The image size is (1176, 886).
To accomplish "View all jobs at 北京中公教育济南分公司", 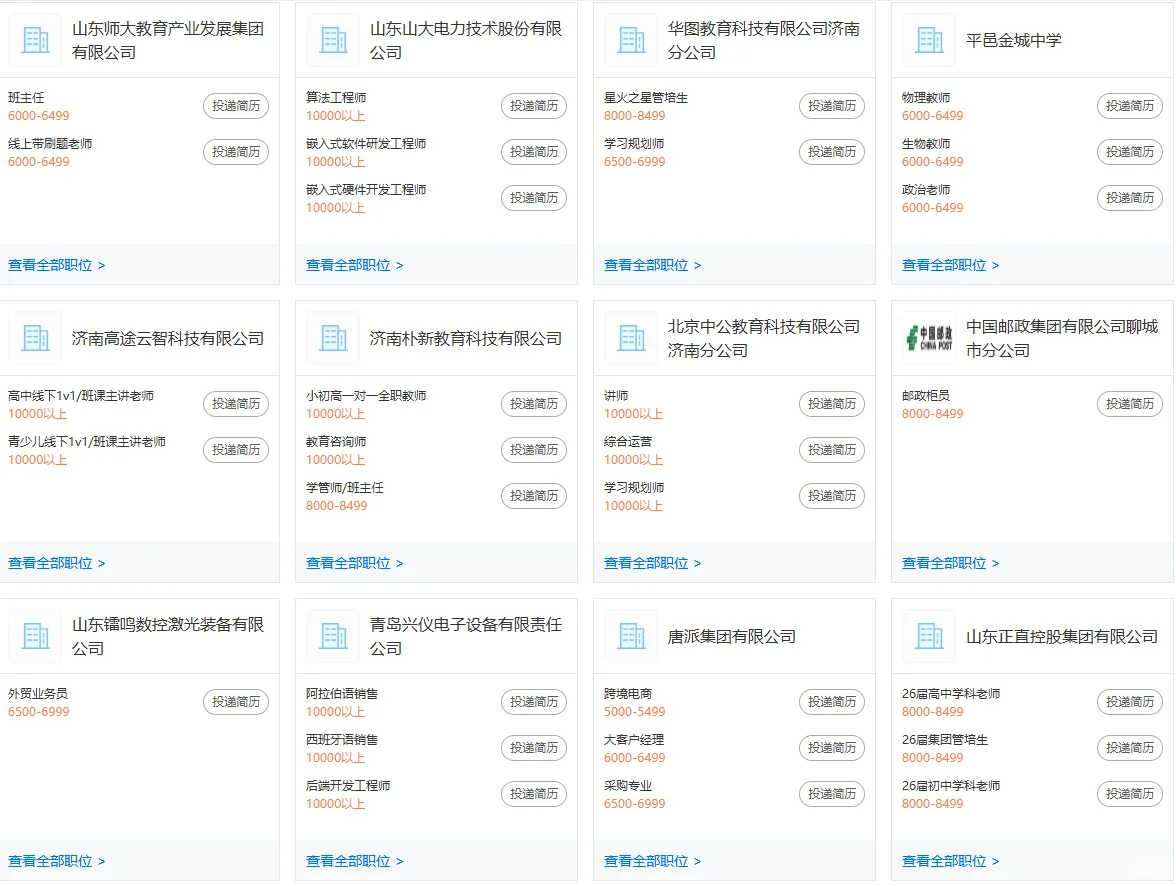I will 652,563.
